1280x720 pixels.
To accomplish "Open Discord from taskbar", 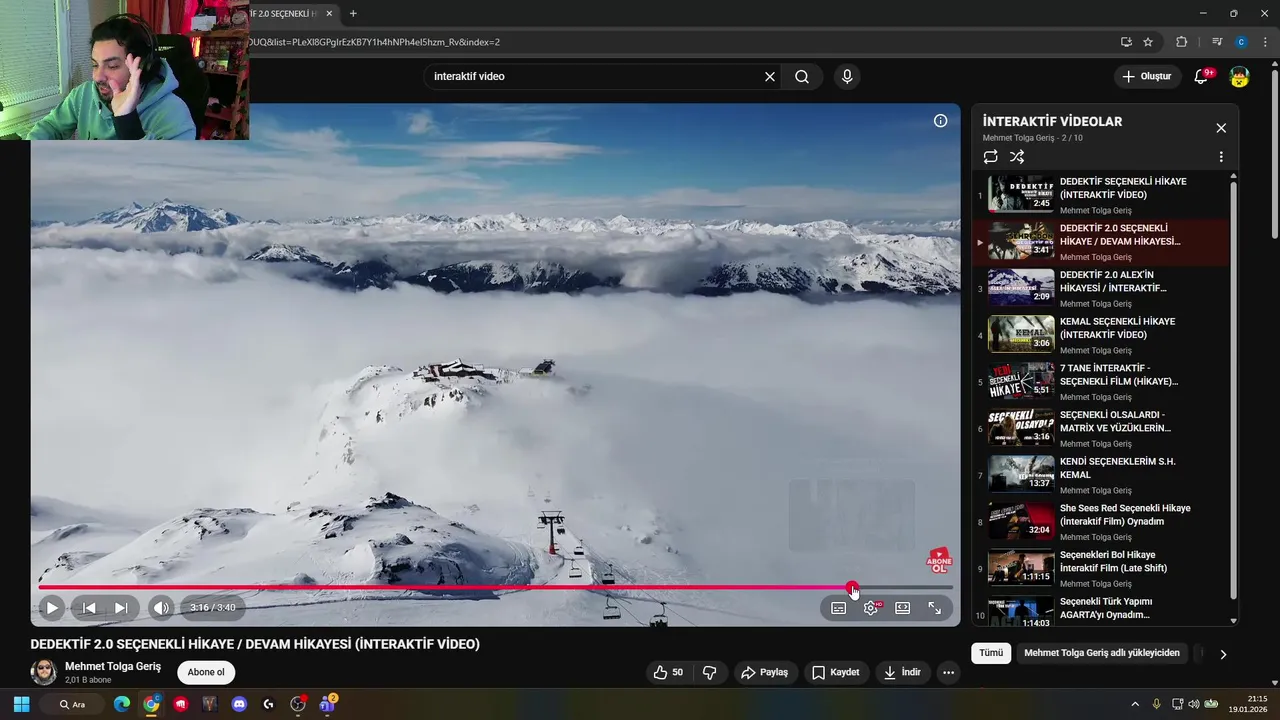I will [x=239, y=704].
